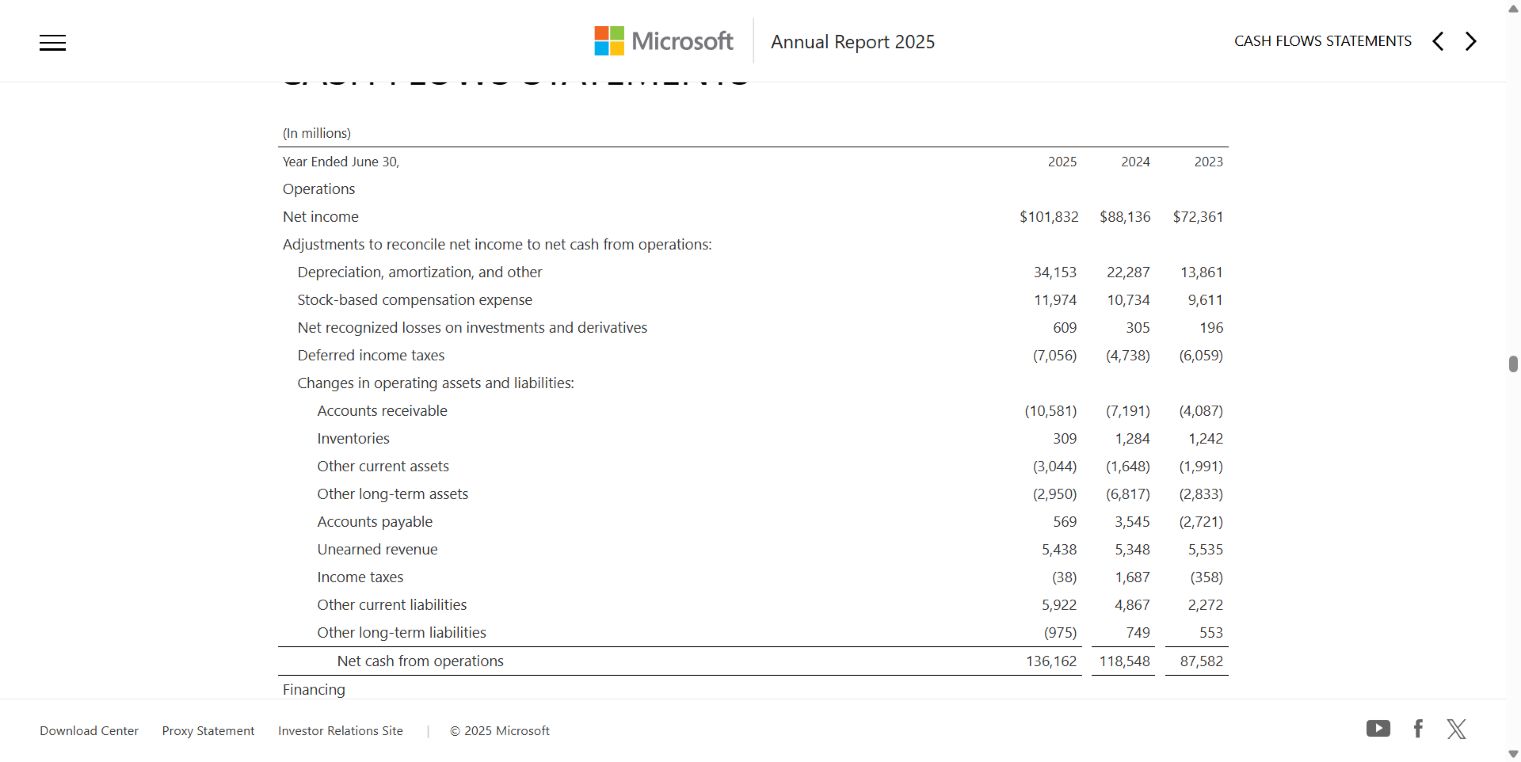Screen dimensions: 1521x762
Task: Click the Annual Report 2025 title
Action: (x=853, y=42)
